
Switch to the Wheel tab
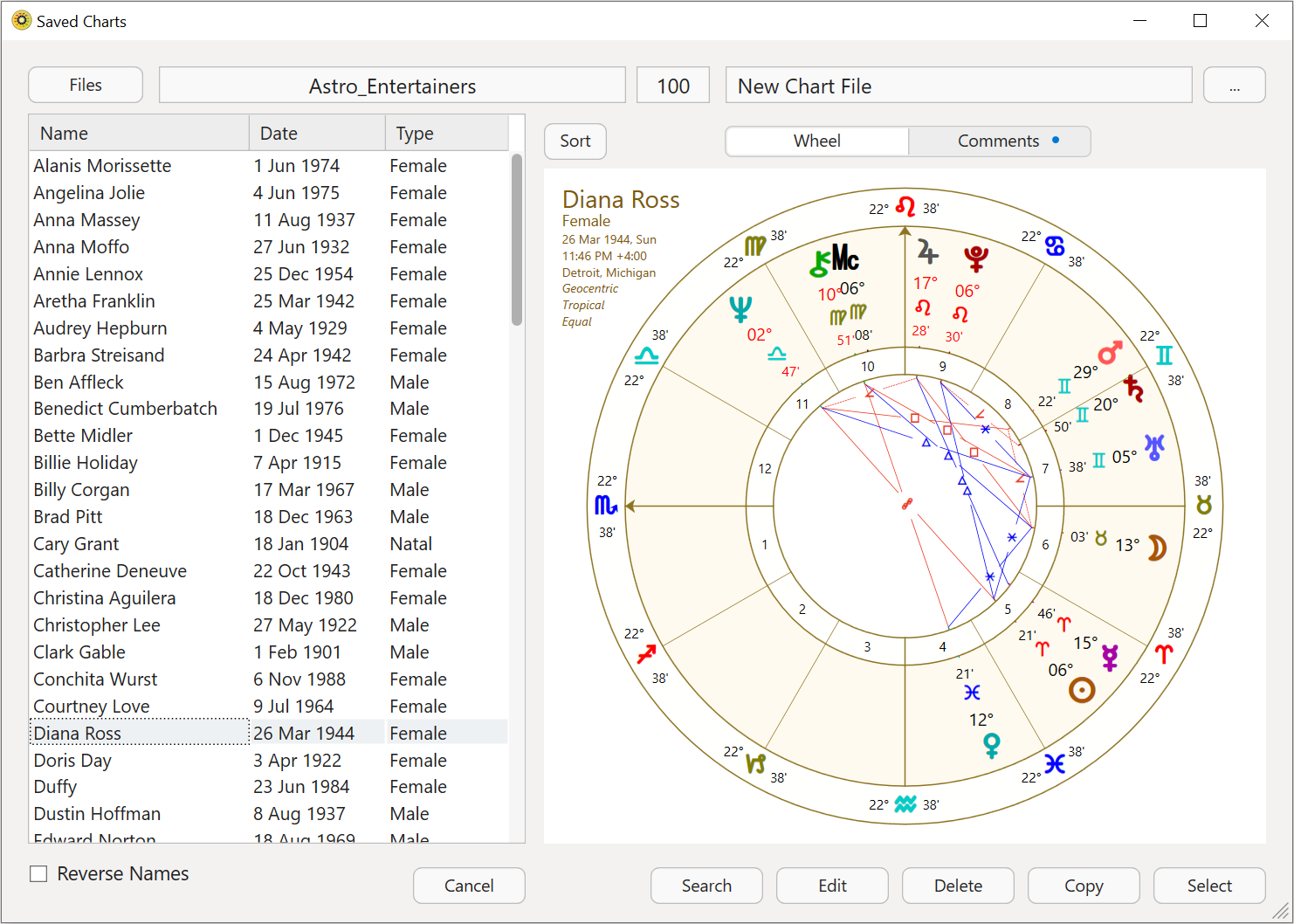(x=817, y=141)
